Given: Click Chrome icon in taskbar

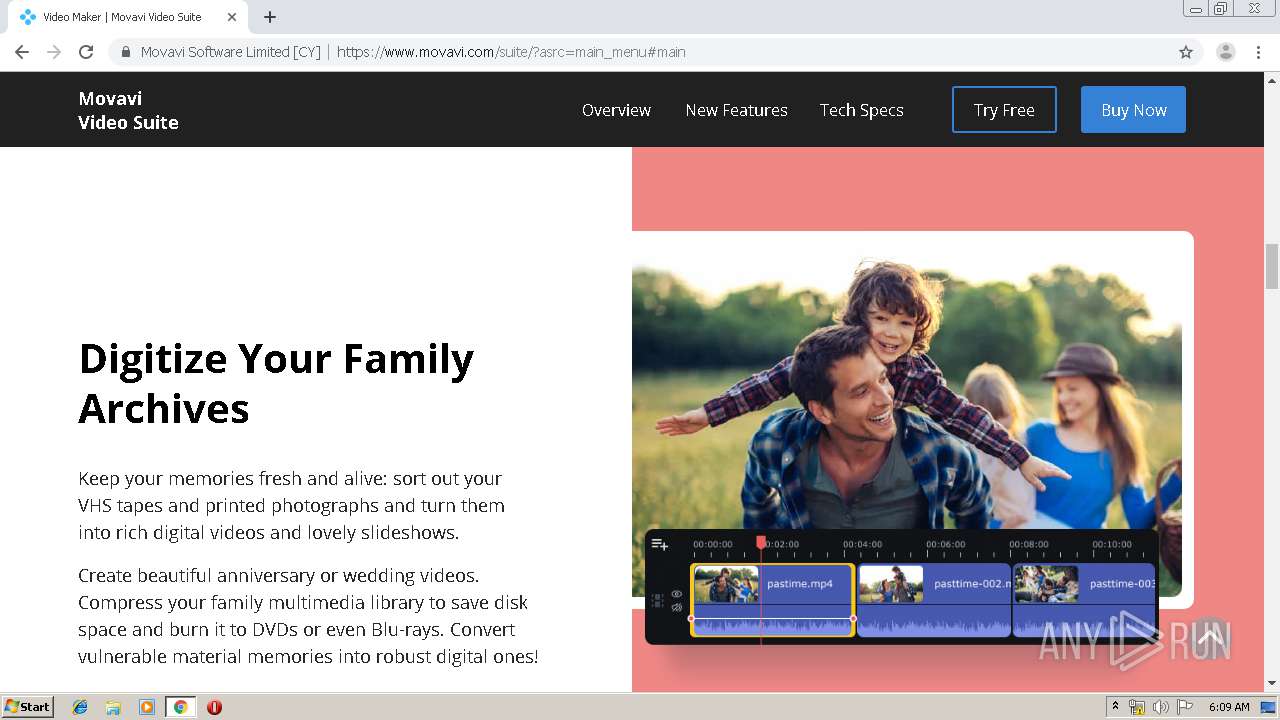Looking at the screenshot, I should 180,707.
